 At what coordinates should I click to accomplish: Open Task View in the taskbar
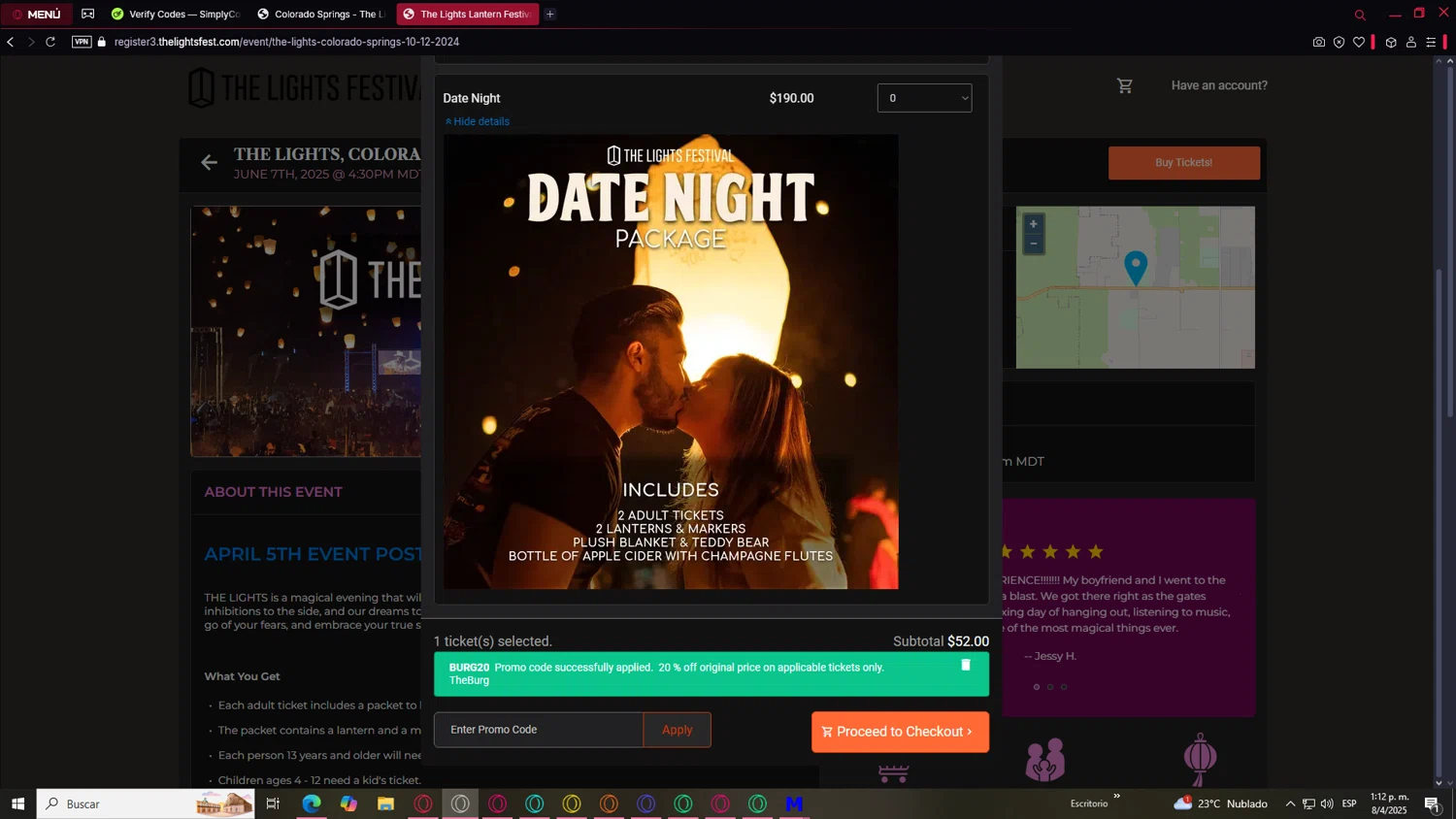[x=273, y=803]
